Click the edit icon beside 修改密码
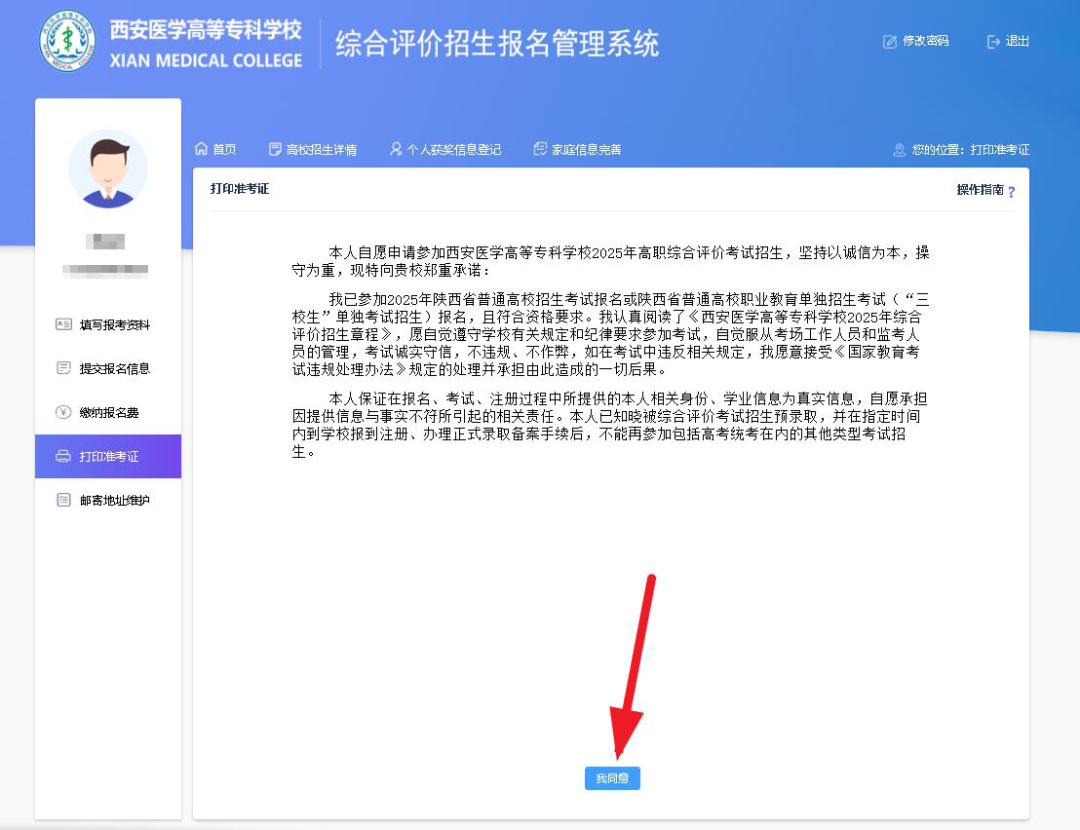This screenshot has width=1080, height=830. (890, 42)
